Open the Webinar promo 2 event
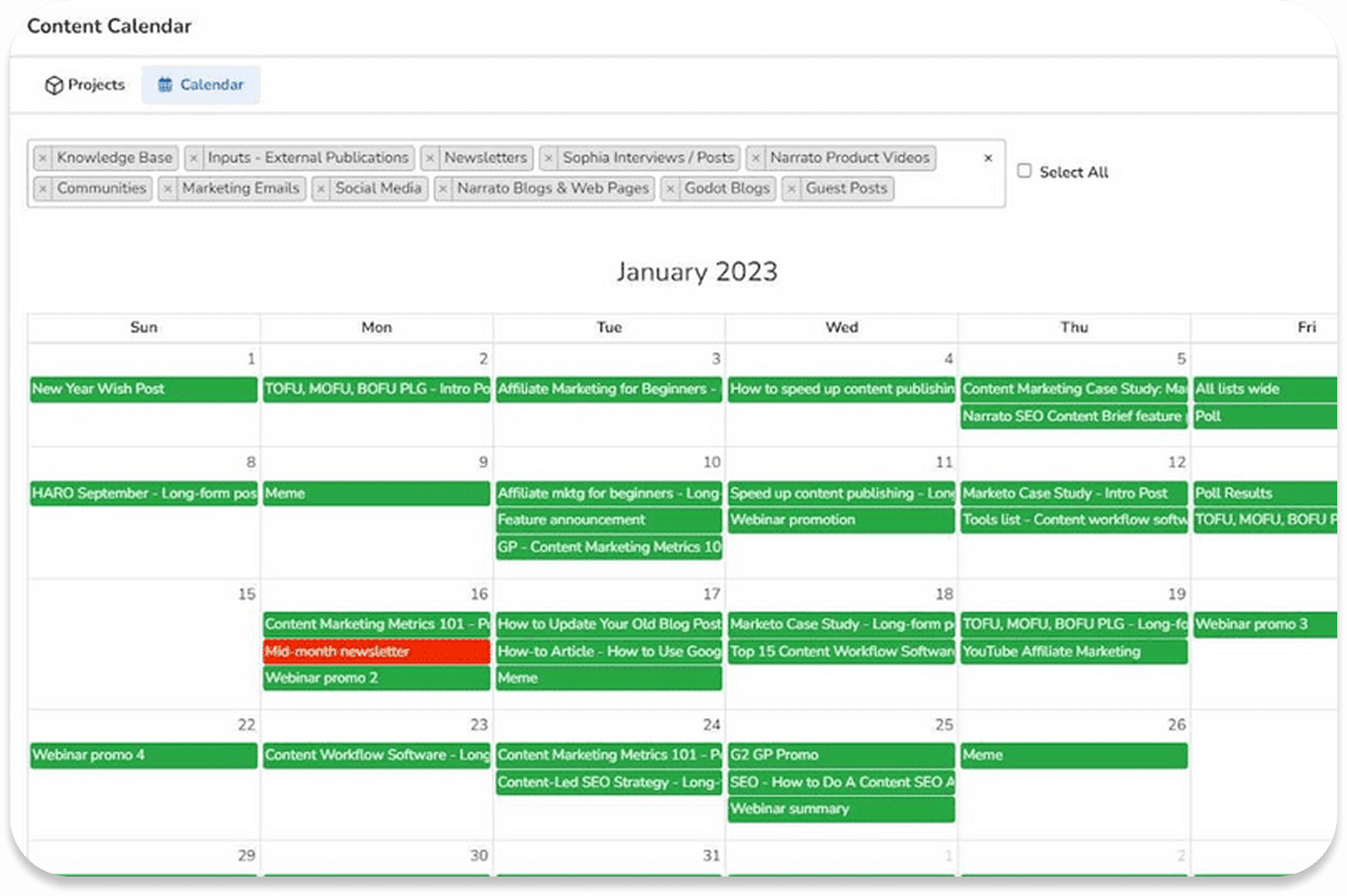 [x=376, y=678]
